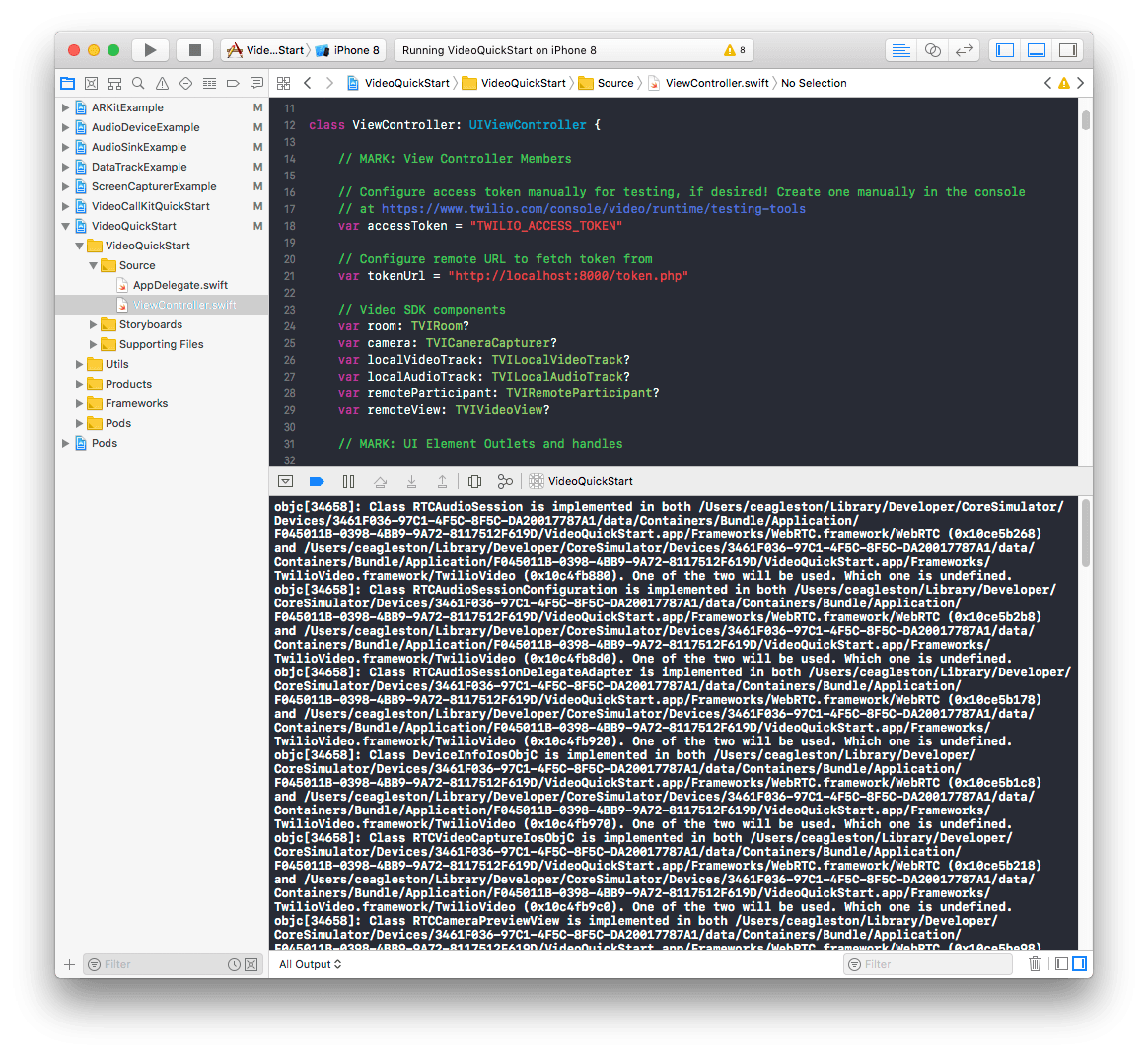Hide the debug area using the disclosure control

tap(285, 481)
